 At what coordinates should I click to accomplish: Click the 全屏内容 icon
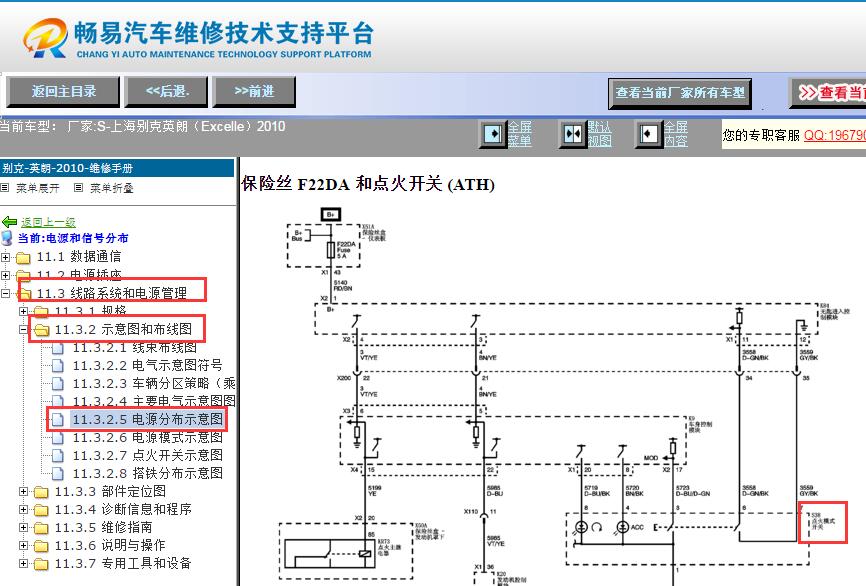point(648,134)
